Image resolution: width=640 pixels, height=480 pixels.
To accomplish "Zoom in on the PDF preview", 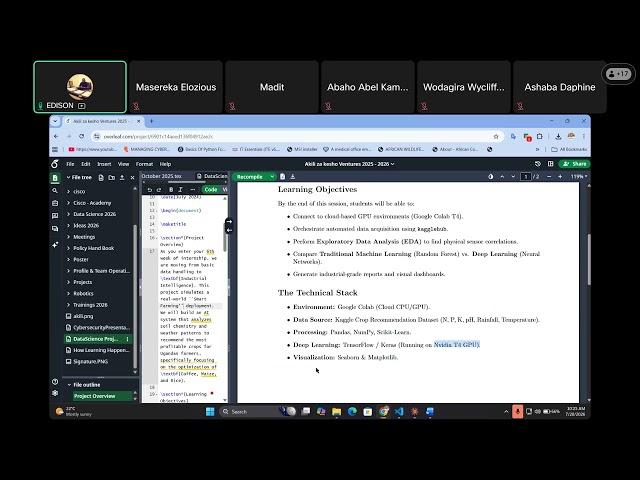I will pyautogui.click(x=560, y=176).
